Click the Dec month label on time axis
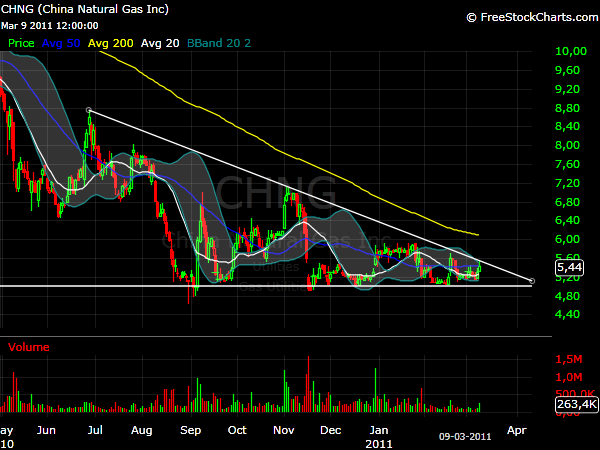 point(331,430)
